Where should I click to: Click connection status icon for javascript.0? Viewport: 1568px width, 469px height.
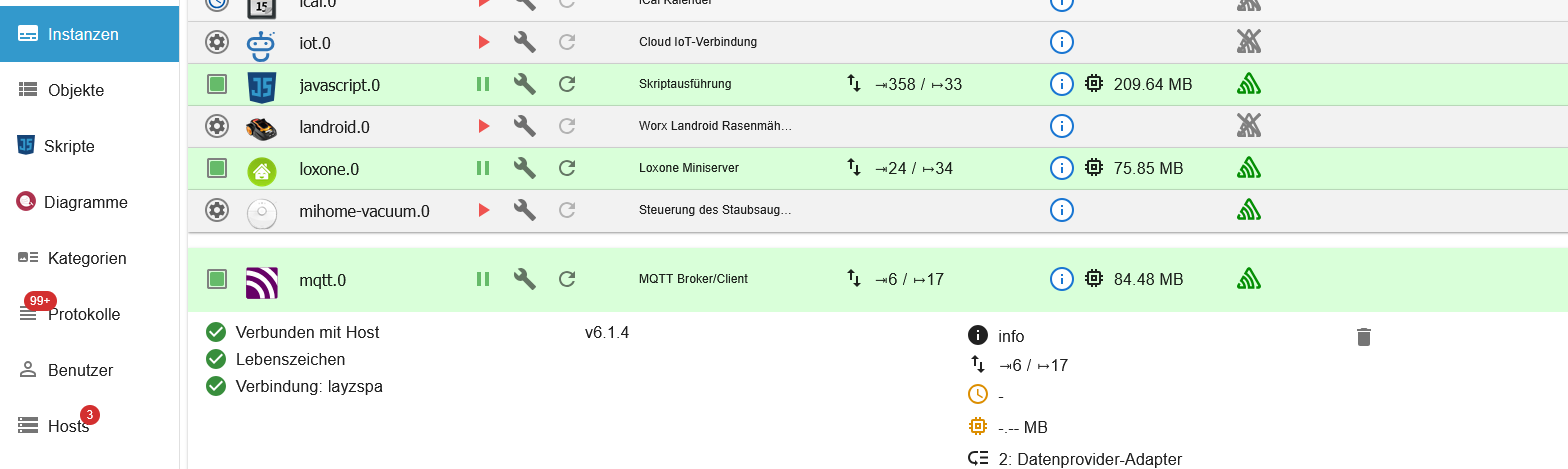click(1247, 84)
